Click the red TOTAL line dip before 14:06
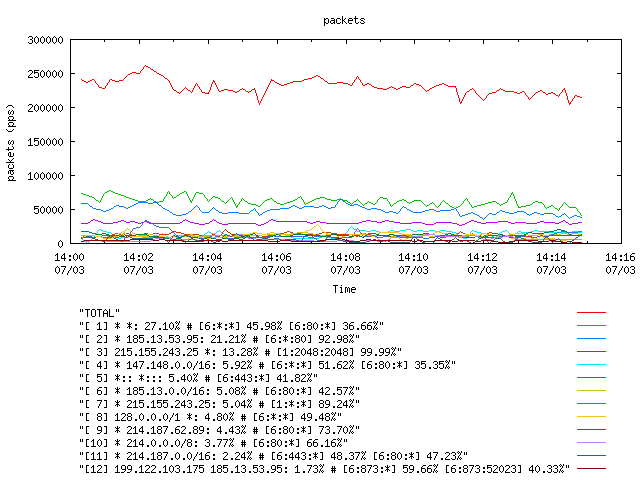The height and width of the screenshot is (480, 640). coord(259,104)
